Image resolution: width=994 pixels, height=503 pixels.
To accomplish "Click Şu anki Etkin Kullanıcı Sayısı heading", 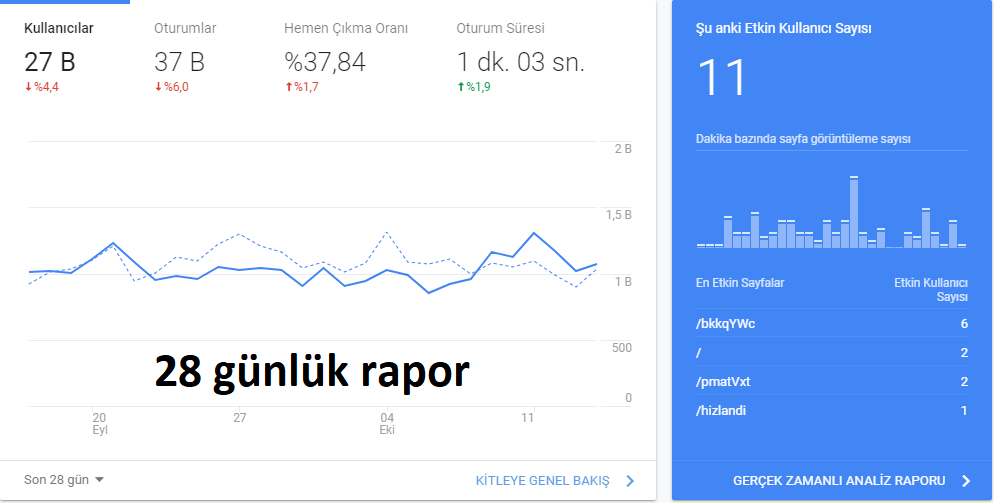I will (784, 29).
